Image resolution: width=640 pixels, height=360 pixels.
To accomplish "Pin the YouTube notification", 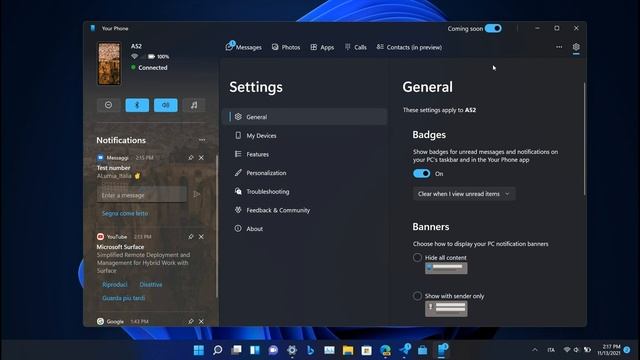I will coord(191,237).
